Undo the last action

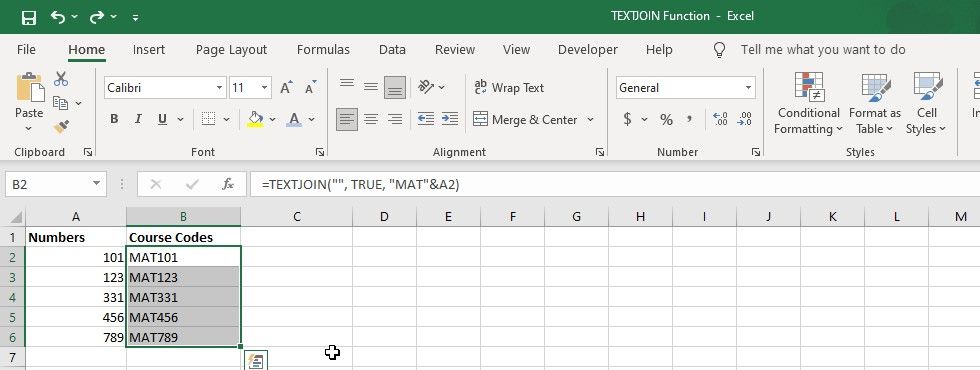[58, 18]
